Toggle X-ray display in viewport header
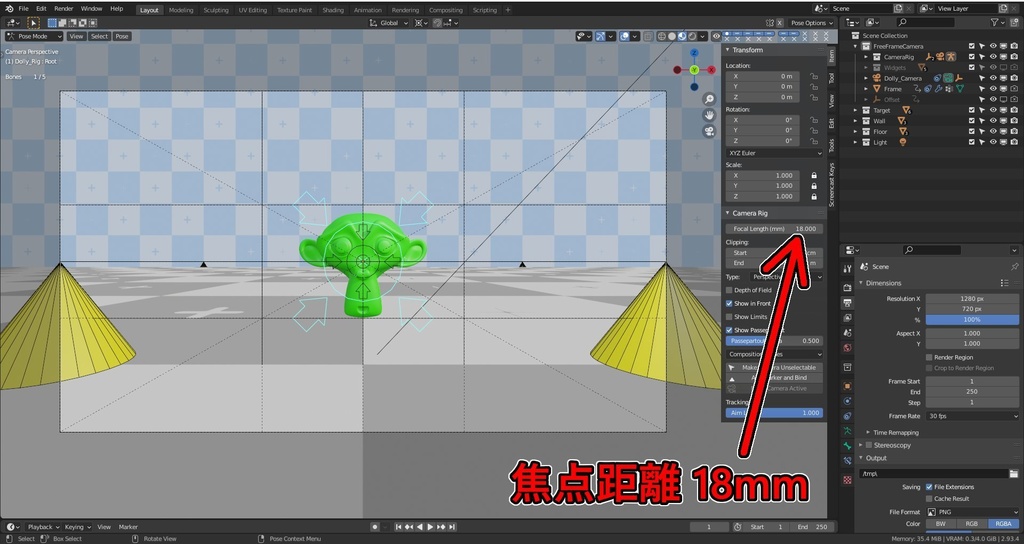The image size is (1024, 544). click(647, 37)
